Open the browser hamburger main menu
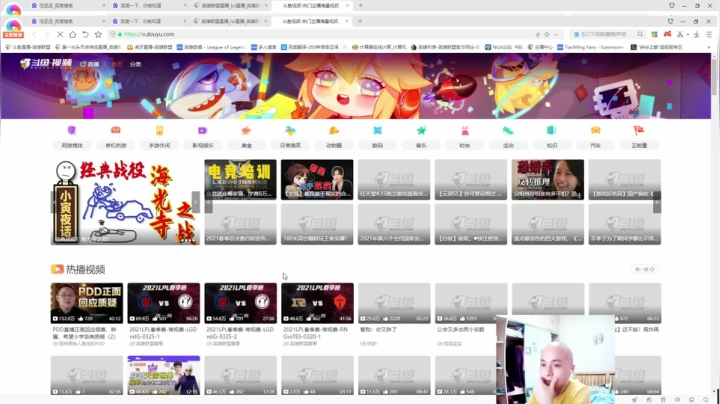 click(709, 34)
